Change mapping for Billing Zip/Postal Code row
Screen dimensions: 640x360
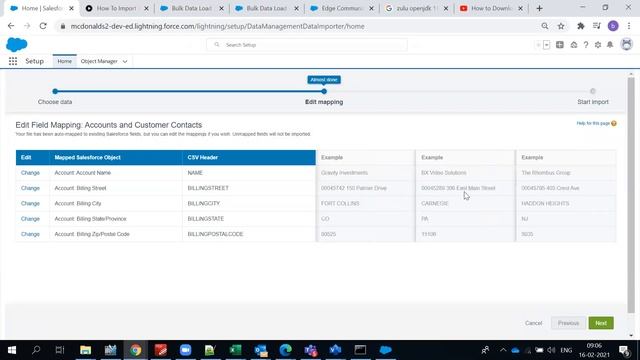click(x=30, y=234)
